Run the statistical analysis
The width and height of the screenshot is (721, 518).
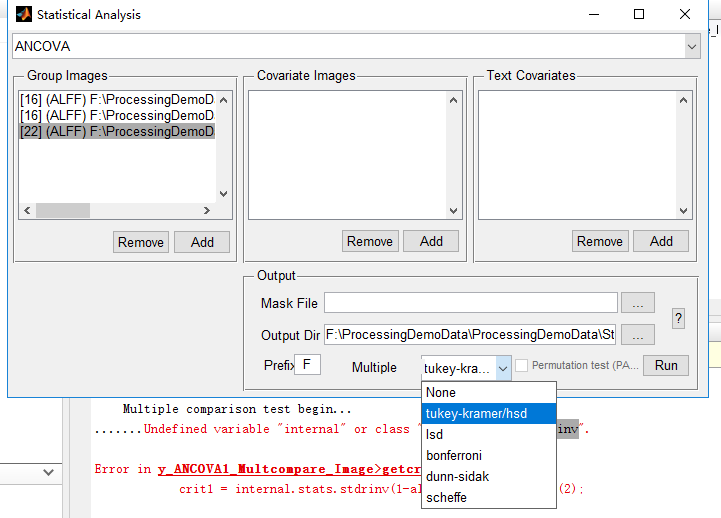click(x=666, y=365)
